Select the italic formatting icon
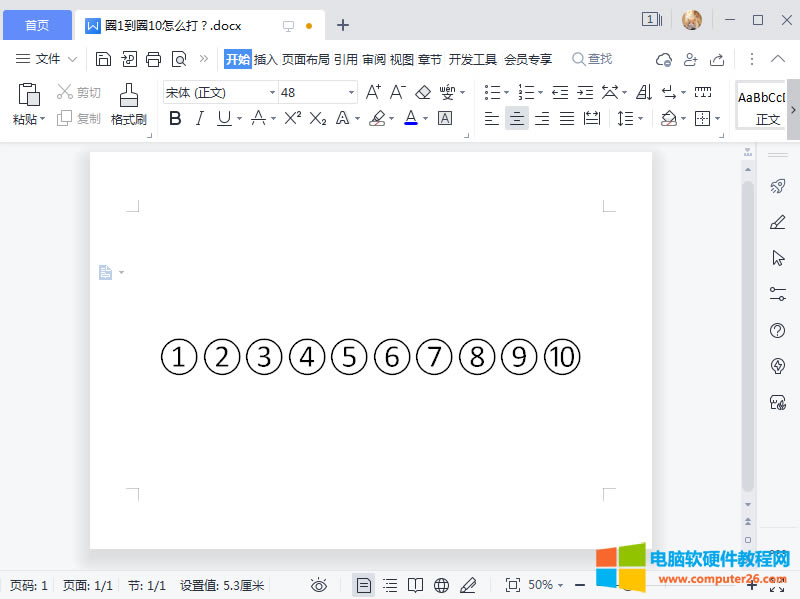The height and width of the screenshot is (599, 800). pyautogui.click(x=200, y=118)
